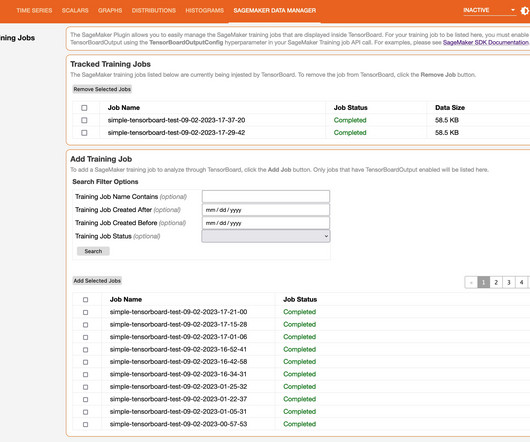Click Completed status of job 09-02-2023-00-57-53
Image resolution: width=530 pixels, height=442 pixels.
point(300,424)
